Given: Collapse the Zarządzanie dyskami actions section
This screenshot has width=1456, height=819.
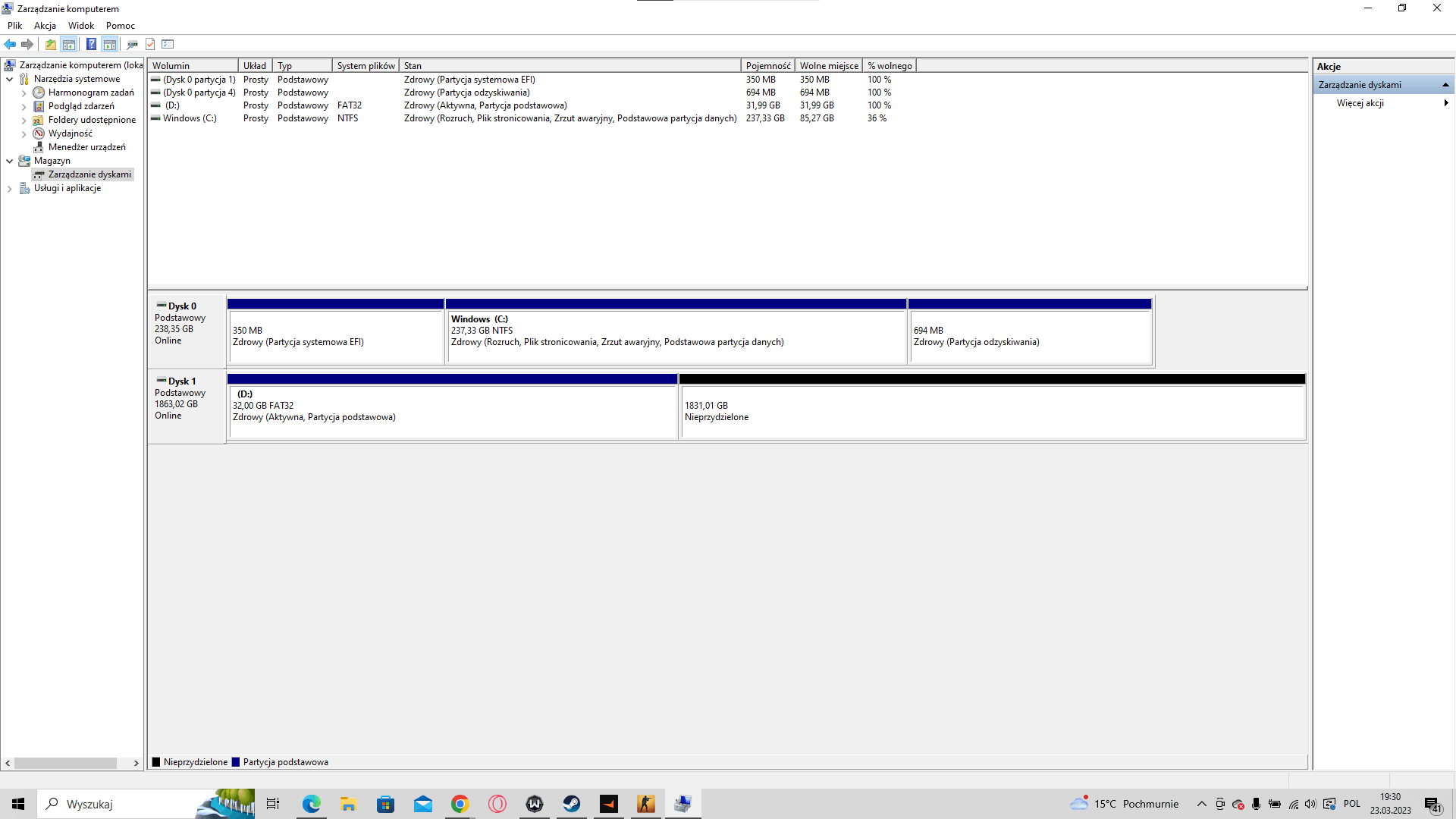Looking at the screenshot, I should coord(1445,85).
